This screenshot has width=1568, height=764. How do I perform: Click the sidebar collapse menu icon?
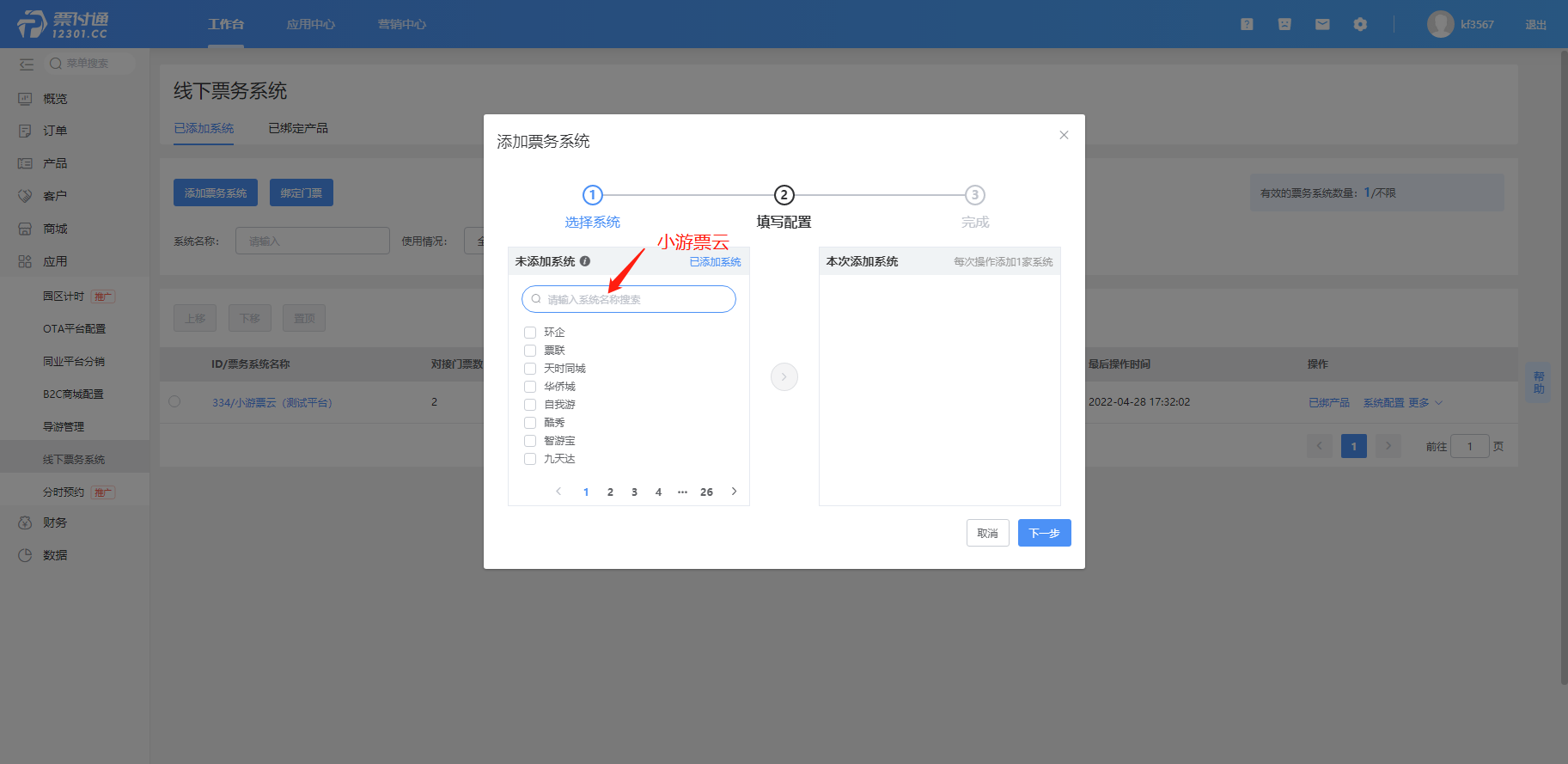[x=27, y=64]
